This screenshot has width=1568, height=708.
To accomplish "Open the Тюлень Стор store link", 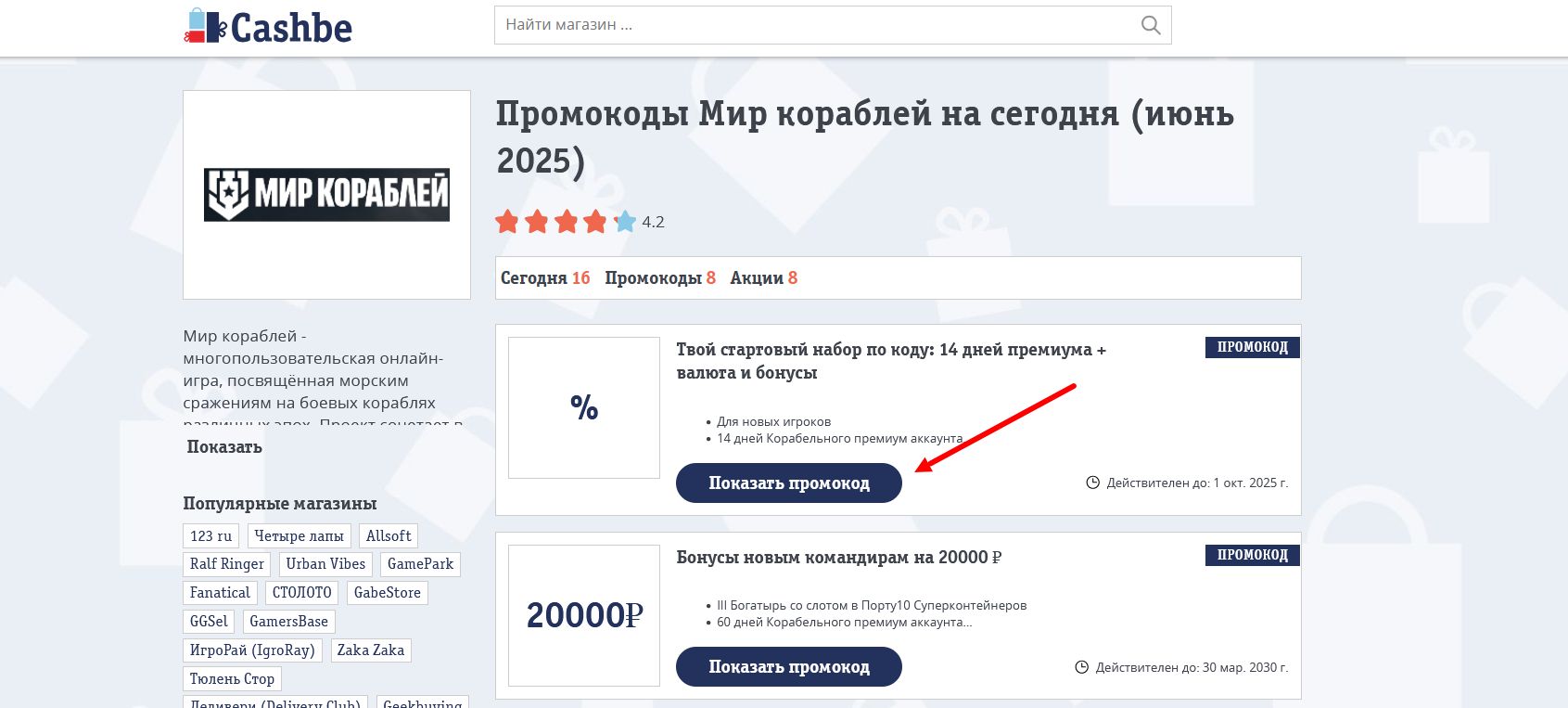I will pos(232,679).
